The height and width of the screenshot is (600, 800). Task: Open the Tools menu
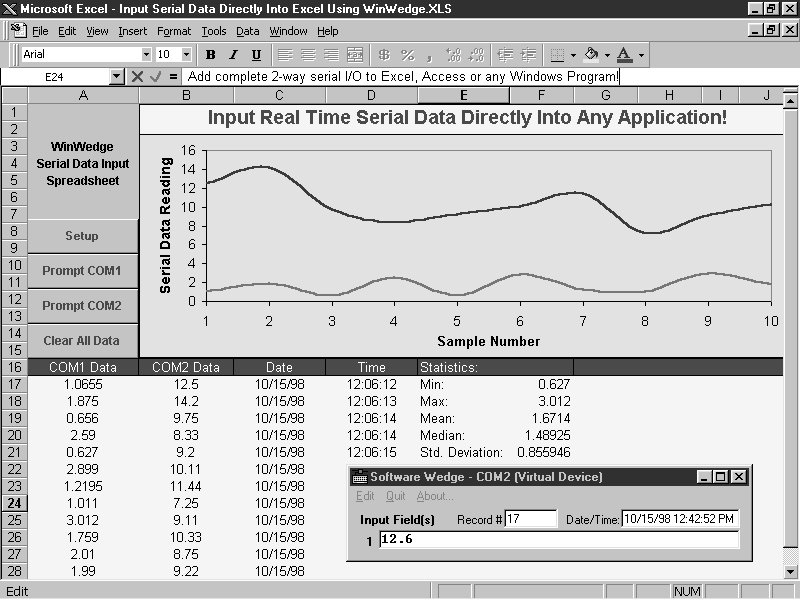(x=214, y=31)
